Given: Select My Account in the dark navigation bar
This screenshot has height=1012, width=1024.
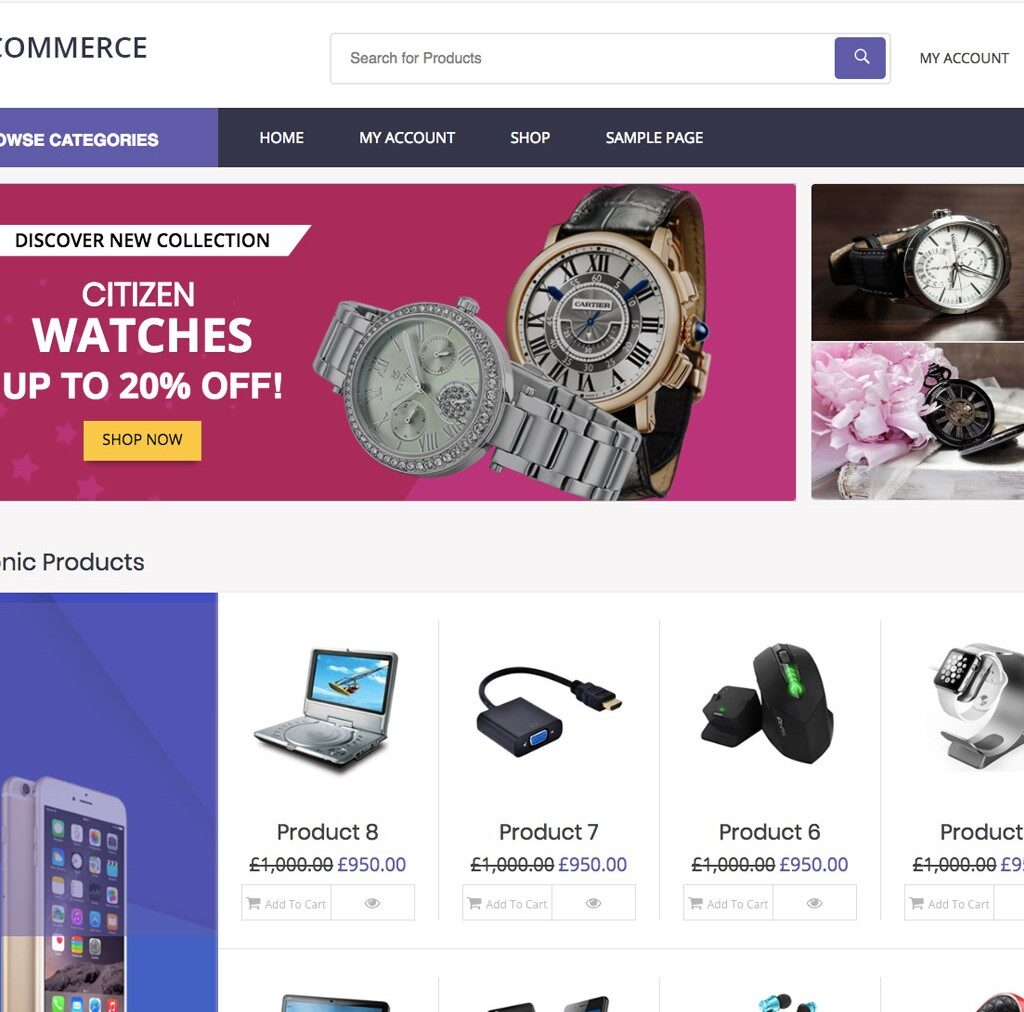Looking at the screenshot, I should coord(407,138).
